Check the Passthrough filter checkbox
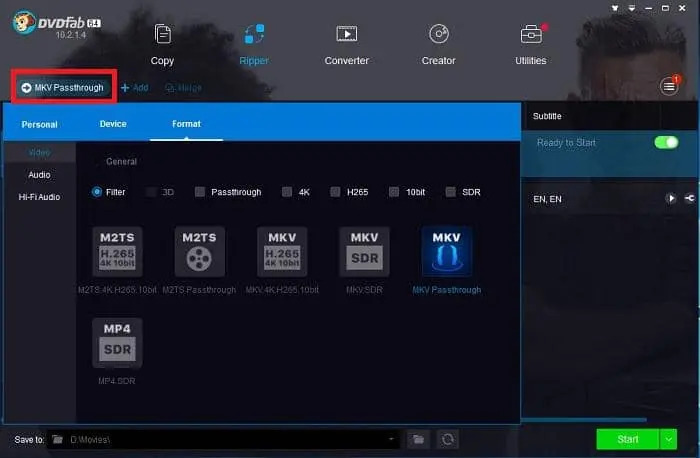Viewport: 700px width, 458px height. 200,192
